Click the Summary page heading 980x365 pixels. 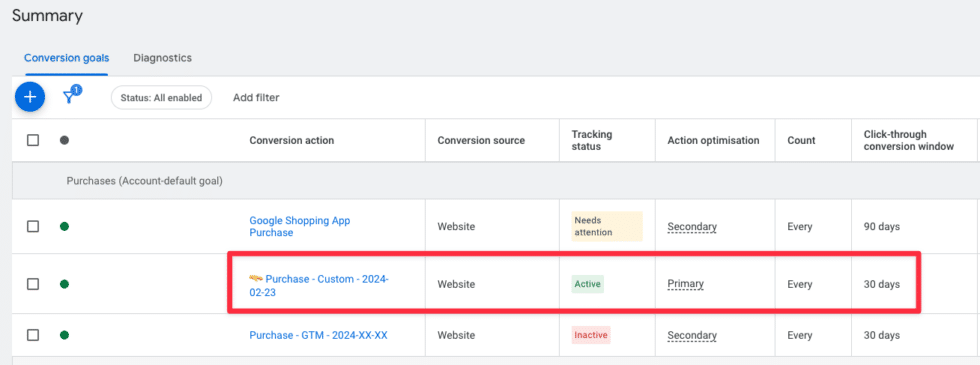(48, 16)
